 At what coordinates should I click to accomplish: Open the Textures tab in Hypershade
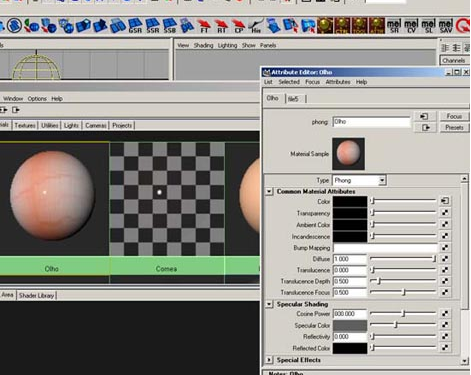[25, 125]
